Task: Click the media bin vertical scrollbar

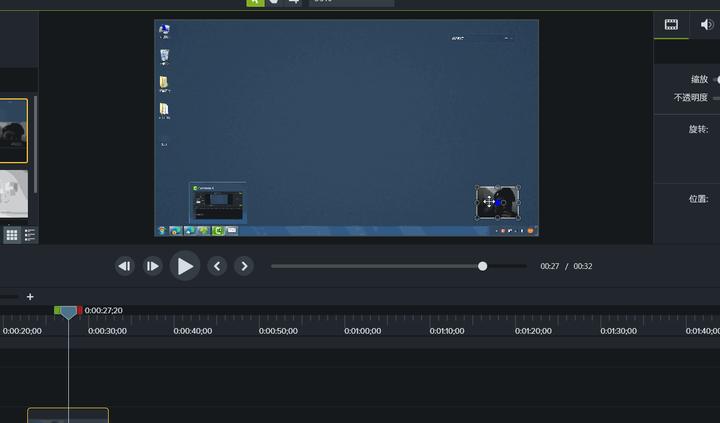Action: 35,145
